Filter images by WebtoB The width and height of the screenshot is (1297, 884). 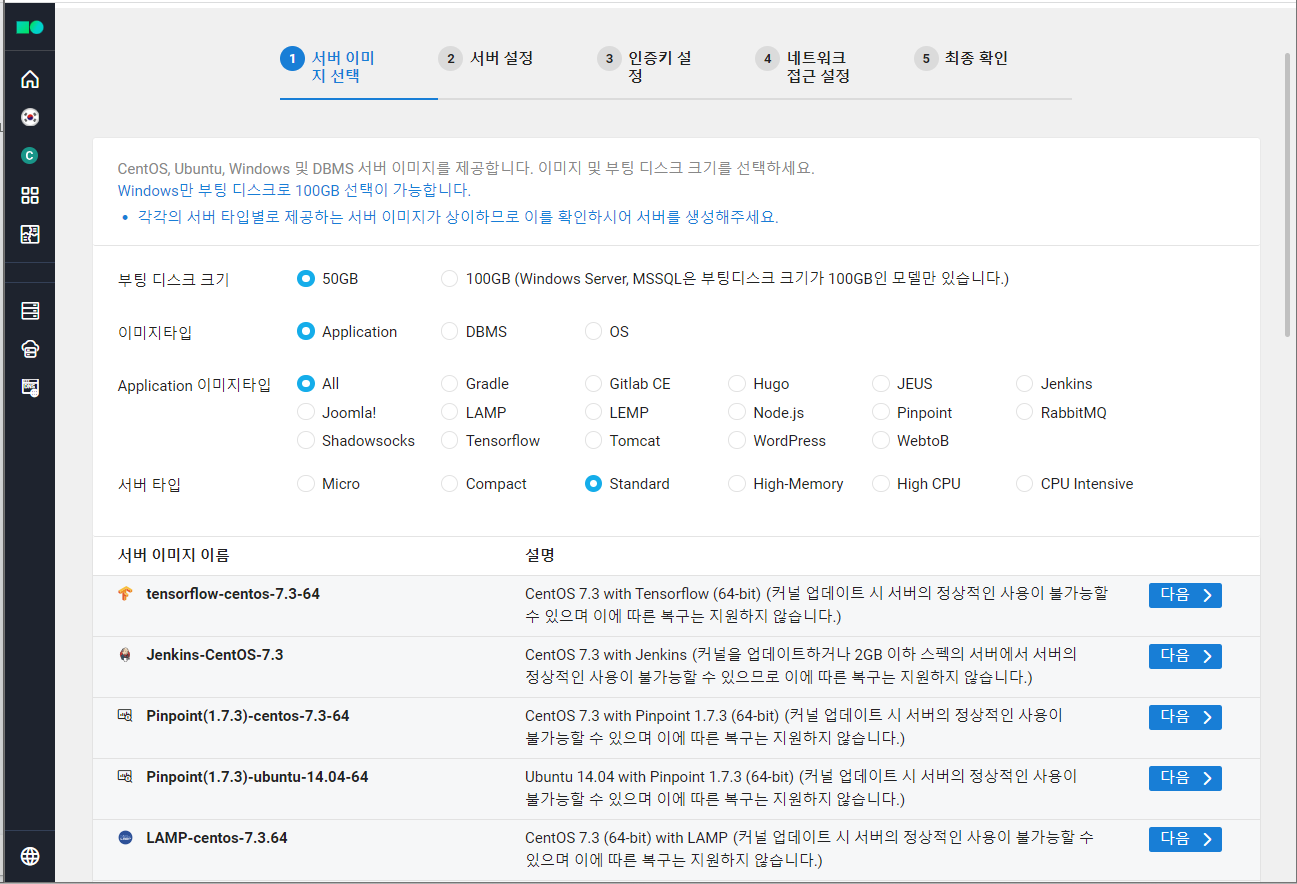(881, 441)
